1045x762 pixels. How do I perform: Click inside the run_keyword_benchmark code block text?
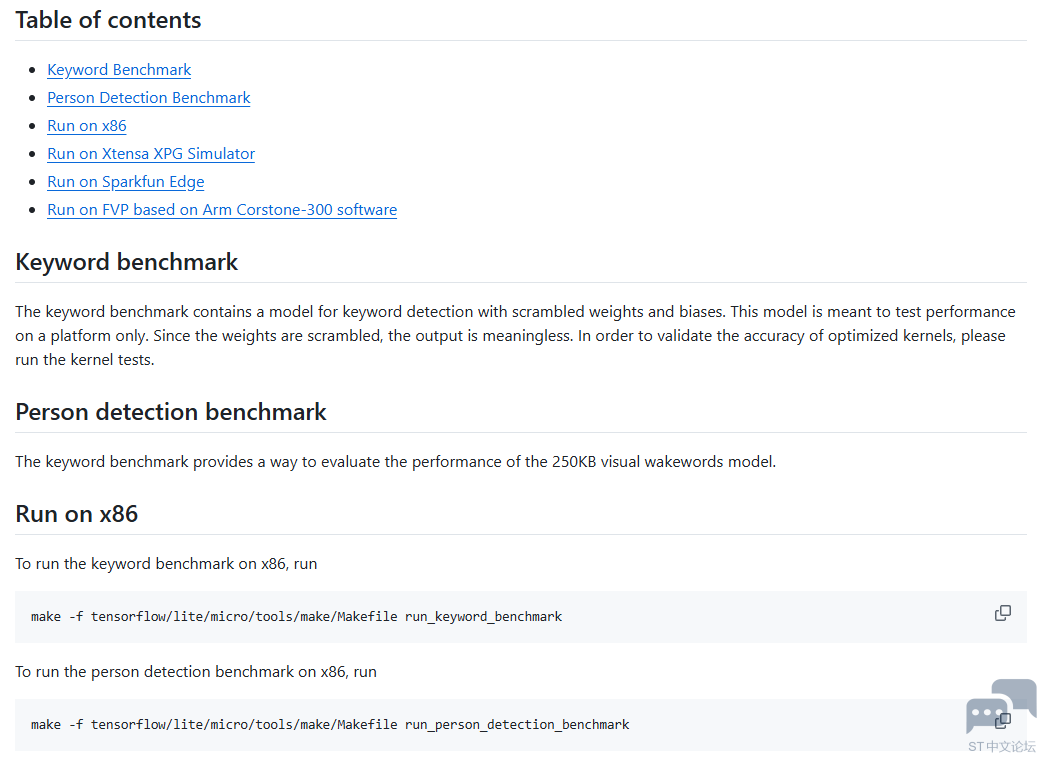point(297,617)
